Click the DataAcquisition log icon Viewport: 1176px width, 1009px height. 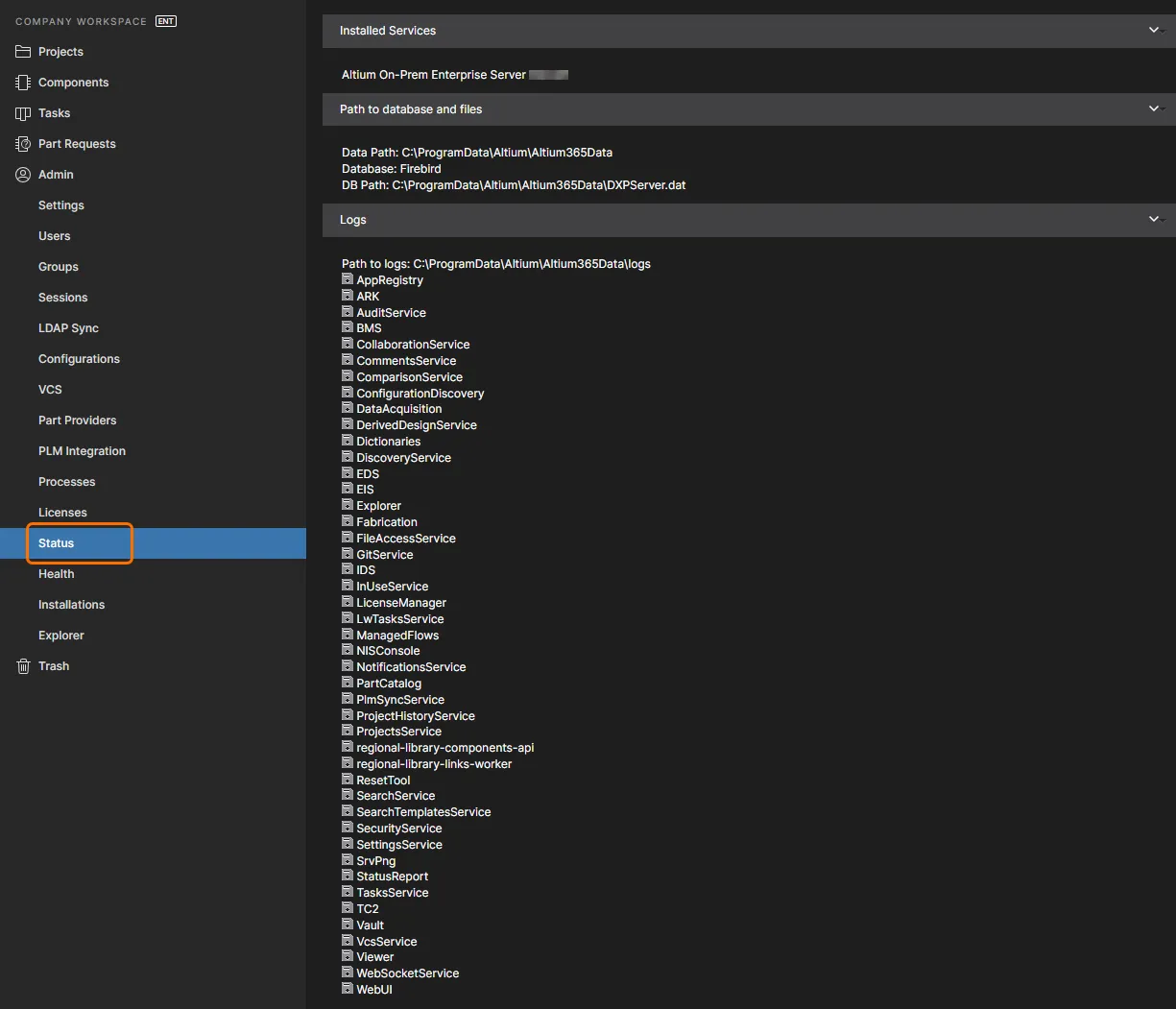coord(348,408)
